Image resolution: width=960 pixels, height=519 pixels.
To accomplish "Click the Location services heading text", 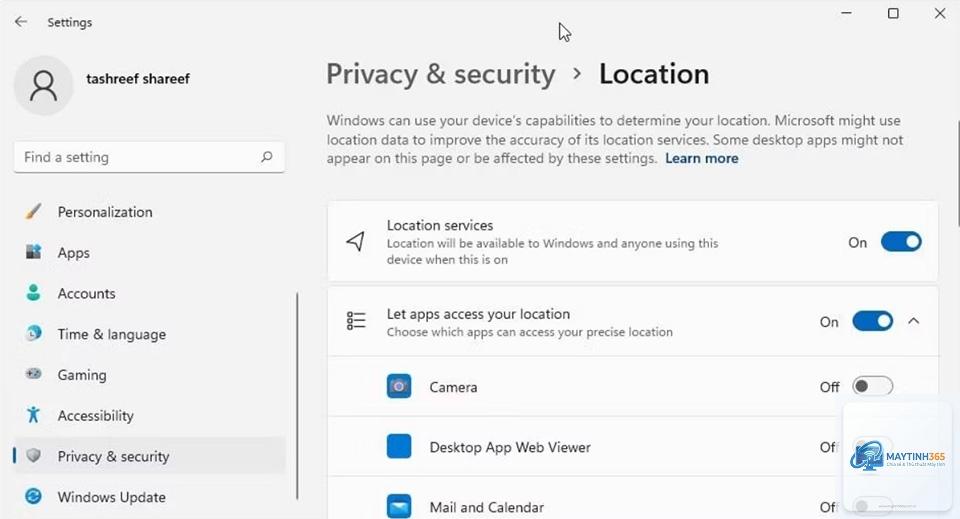I will 440,225.
